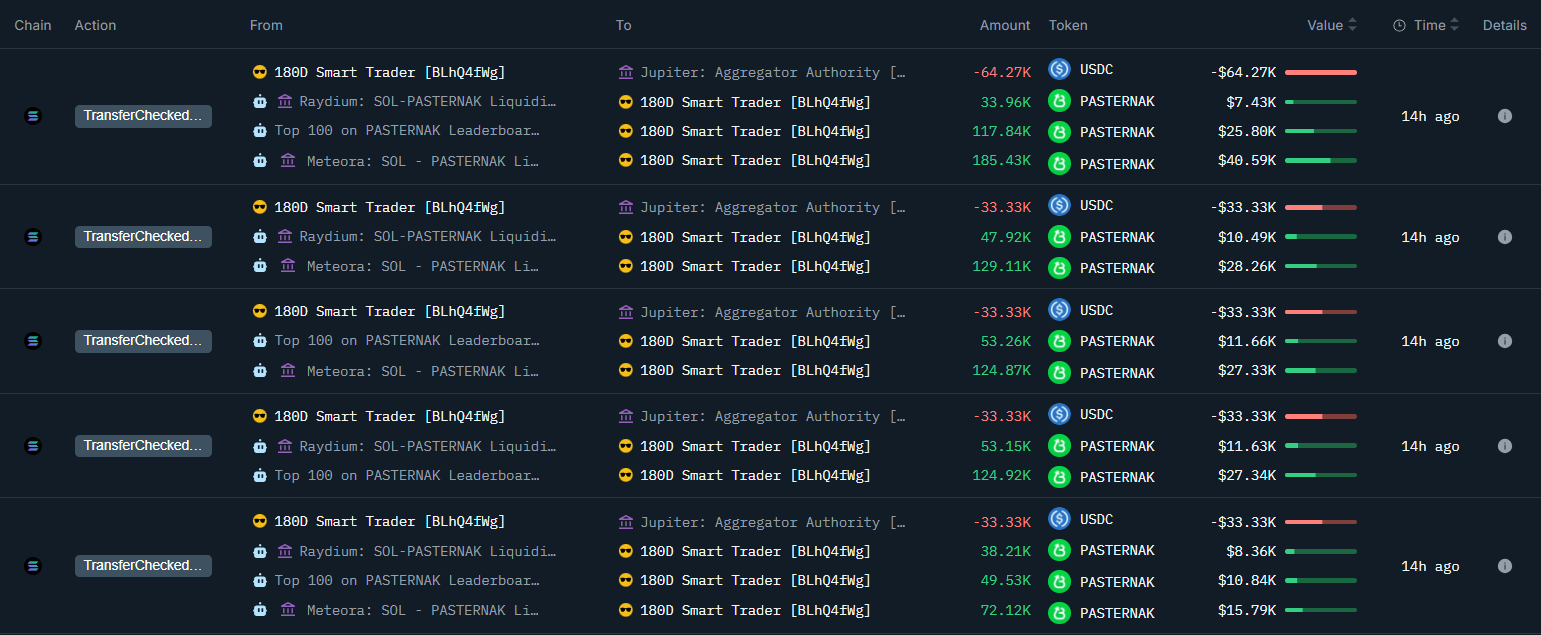Screen dimensions: 1541x635
Task: Click the PASTERNAK token icon in the $7.43K row
Action: click(1059, 101)
